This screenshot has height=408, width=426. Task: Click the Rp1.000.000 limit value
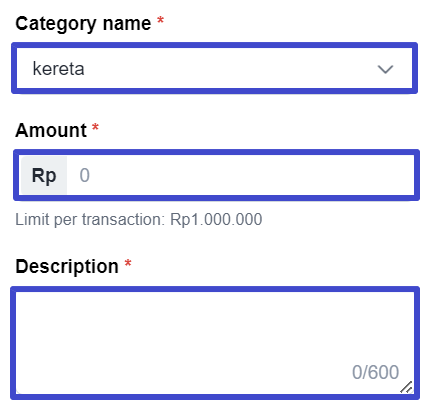coord(216,220)
